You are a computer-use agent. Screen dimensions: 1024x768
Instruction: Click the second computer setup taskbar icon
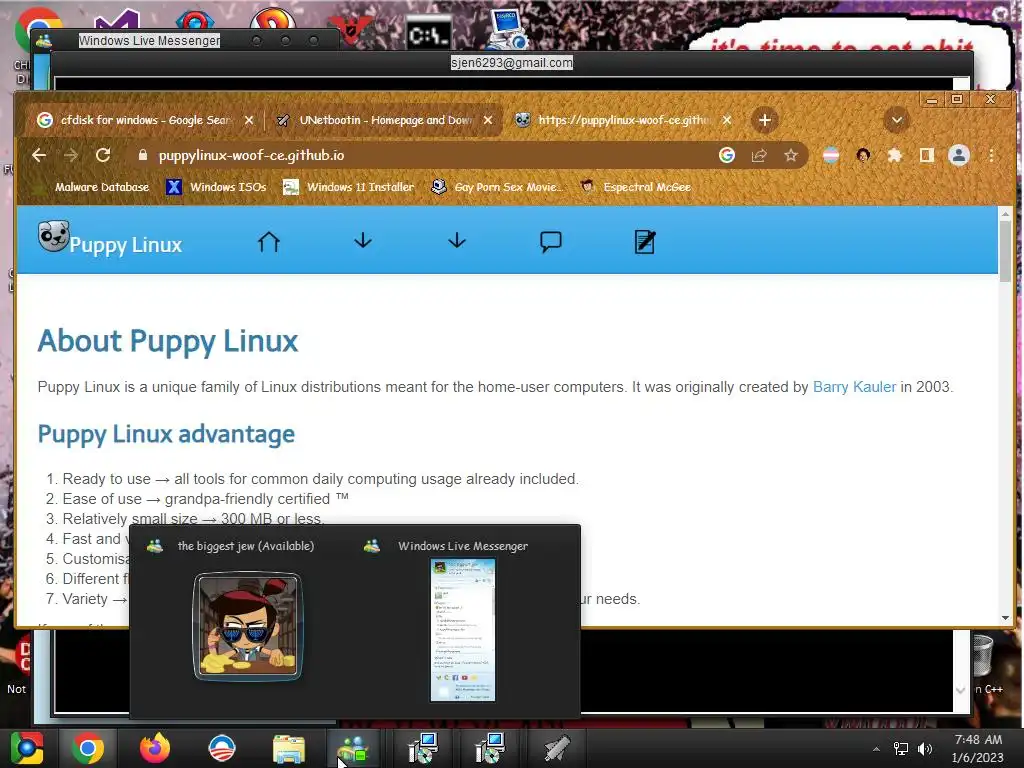point(489,748)
